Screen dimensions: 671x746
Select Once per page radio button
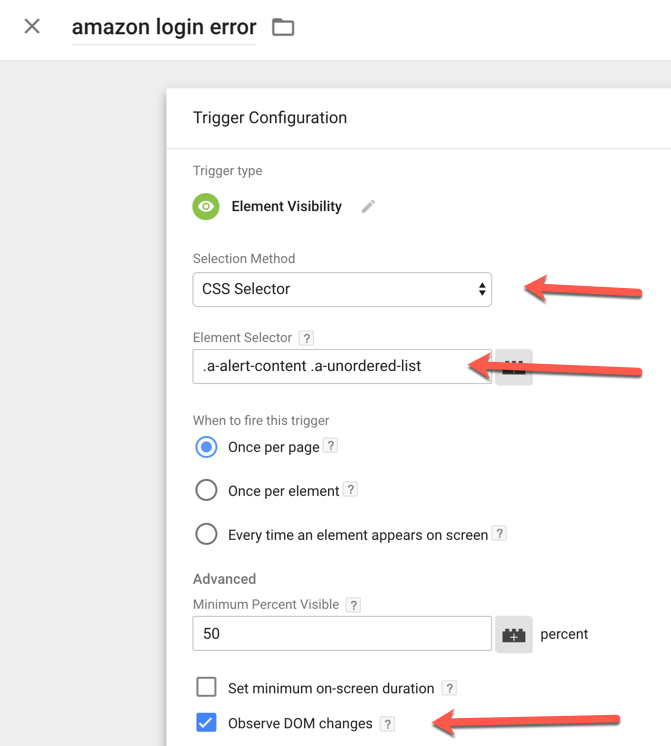[x=206, y=447]
